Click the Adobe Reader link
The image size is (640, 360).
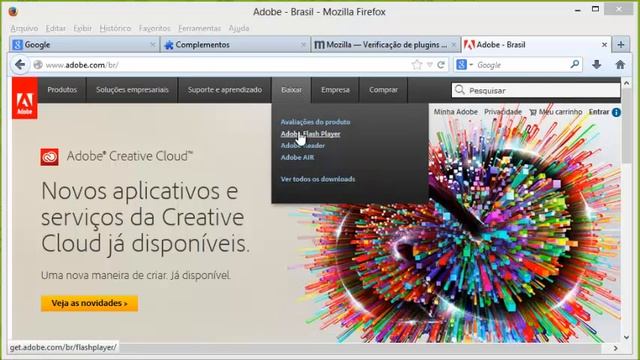[x=302, y=145]
